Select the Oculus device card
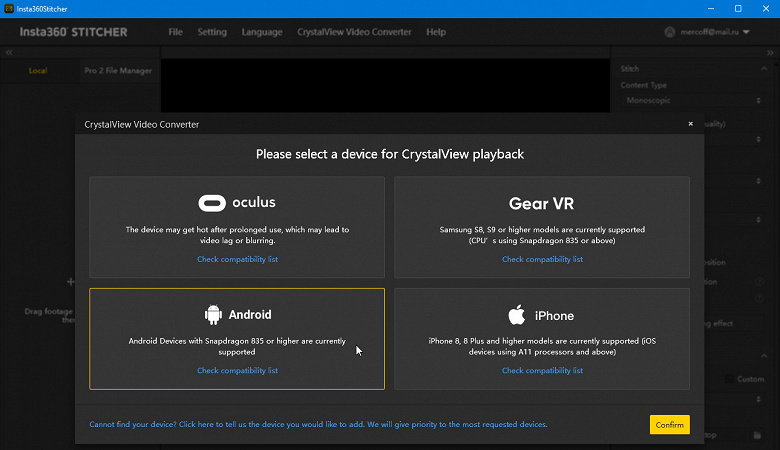780x450 pixels. (x=237, y=226)
